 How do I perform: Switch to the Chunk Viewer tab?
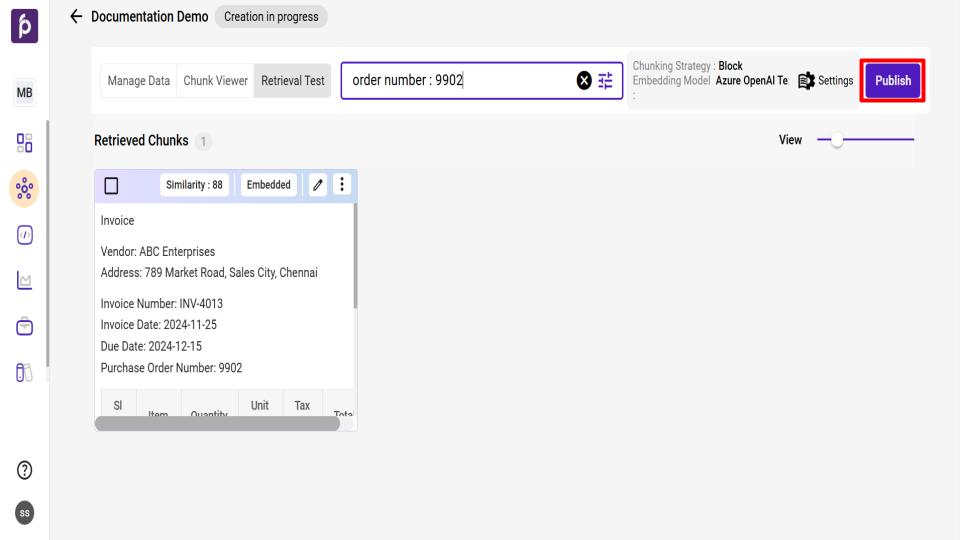(215, 81)
